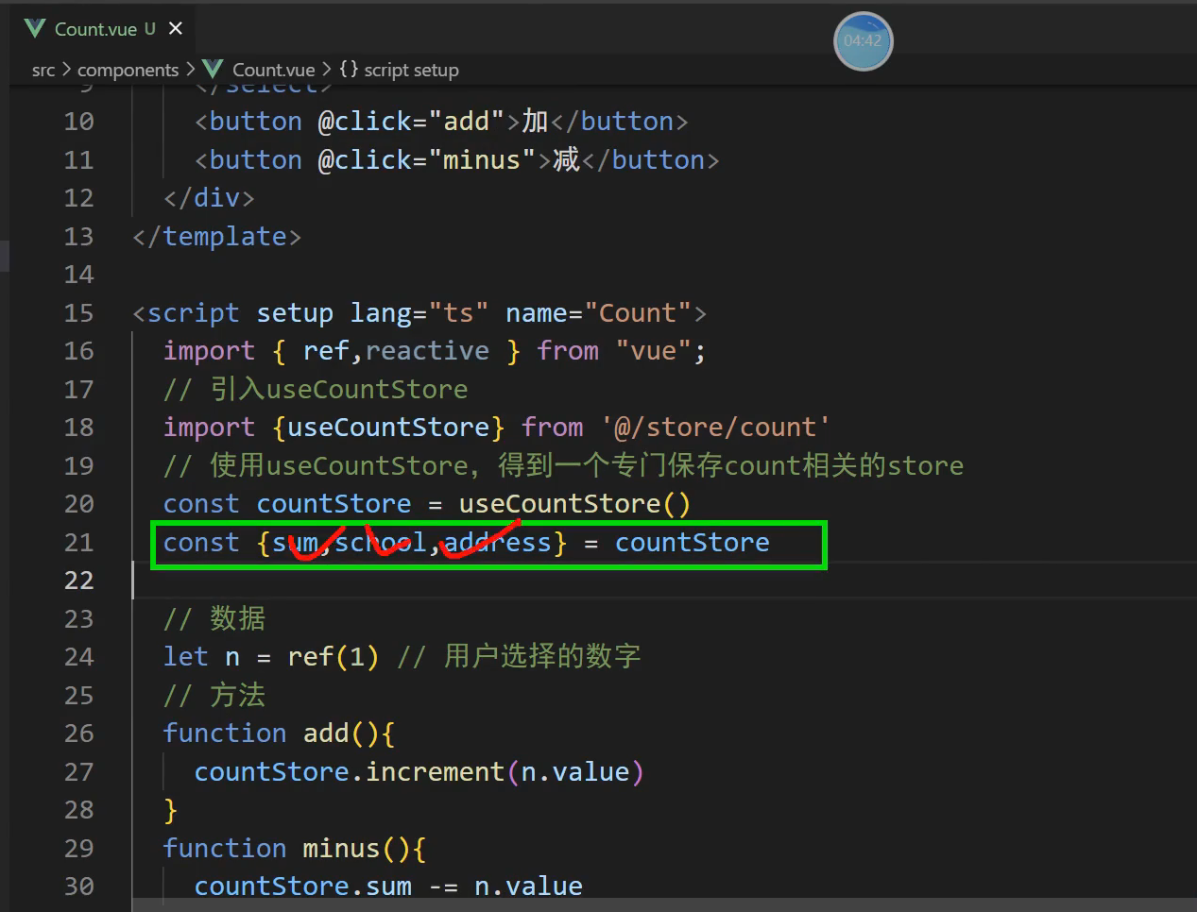This screenshot has height=916, width=1197.
Task: Open the src breadcrumb segment
Action: [x=43, y=70]
